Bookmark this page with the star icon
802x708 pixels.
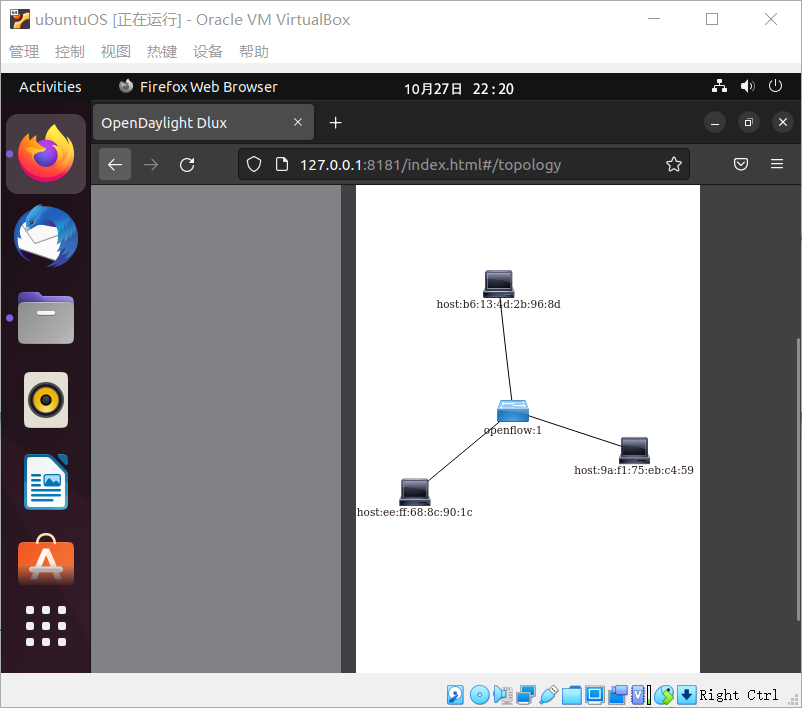674,164
